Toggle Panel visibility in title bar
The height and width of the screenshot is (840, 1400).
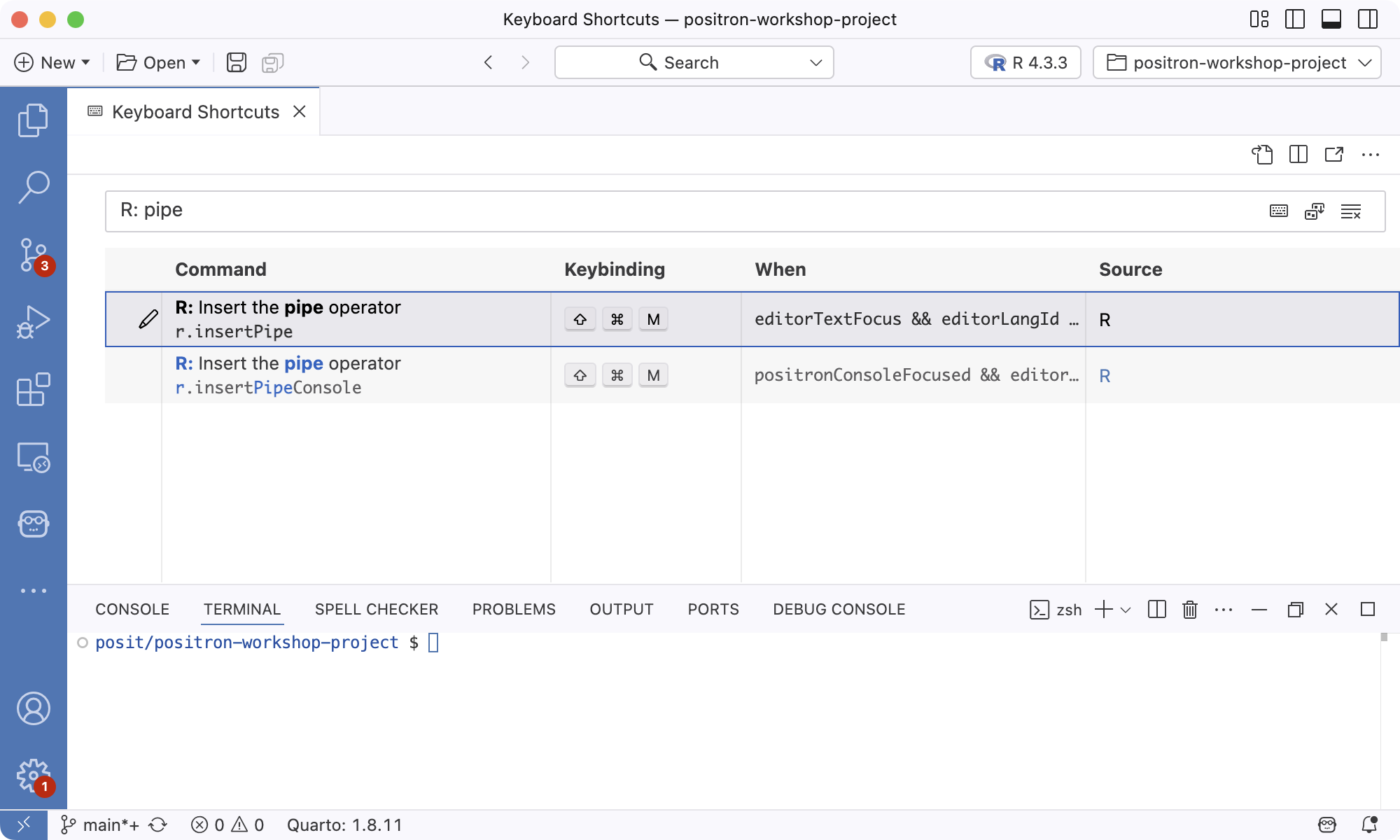[1331, 19]
